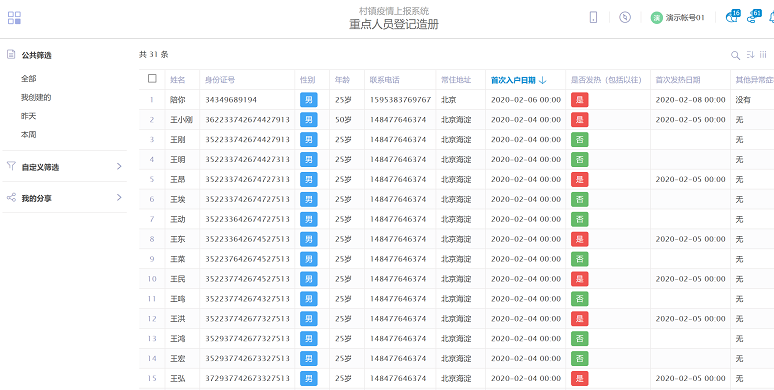
Task: Click the name 王弘
Action: 178,379
